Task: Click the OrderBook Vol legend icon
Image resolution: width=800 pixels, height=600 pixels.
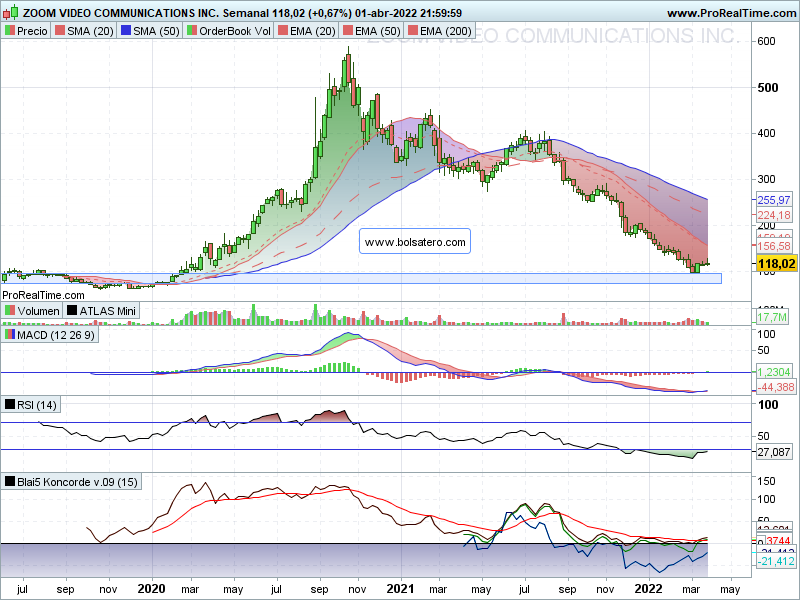Action: 191,31
